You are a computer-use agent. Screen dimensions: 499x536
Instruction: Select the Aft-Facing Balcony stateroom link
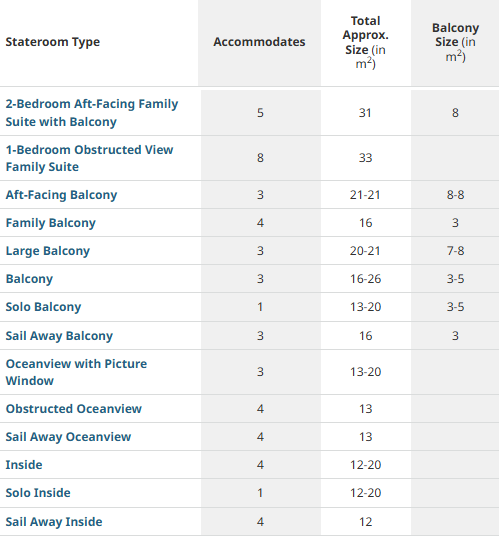click(x=62, y=195)
